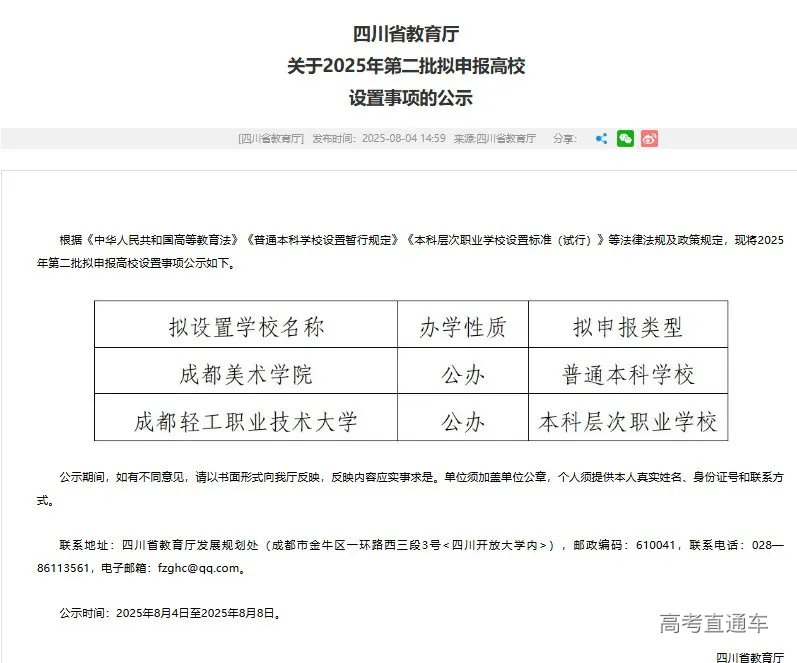797x663 pixels.
Task: Click table header 拟申报类型
Action: point(628,326)
